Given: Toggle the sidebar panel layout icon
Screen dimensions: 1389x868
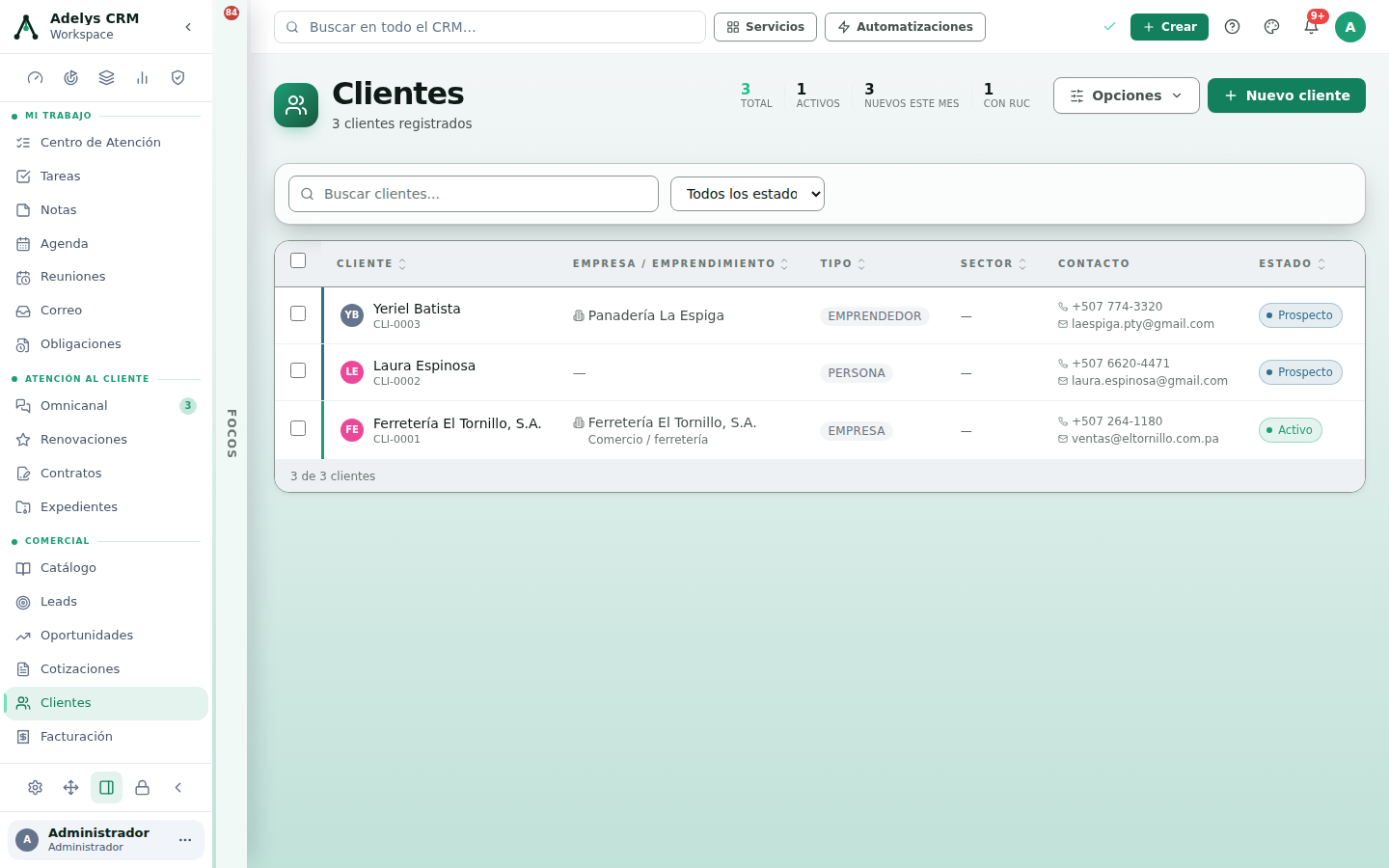Looking at the screenshot, I should (x=107, y=788).
